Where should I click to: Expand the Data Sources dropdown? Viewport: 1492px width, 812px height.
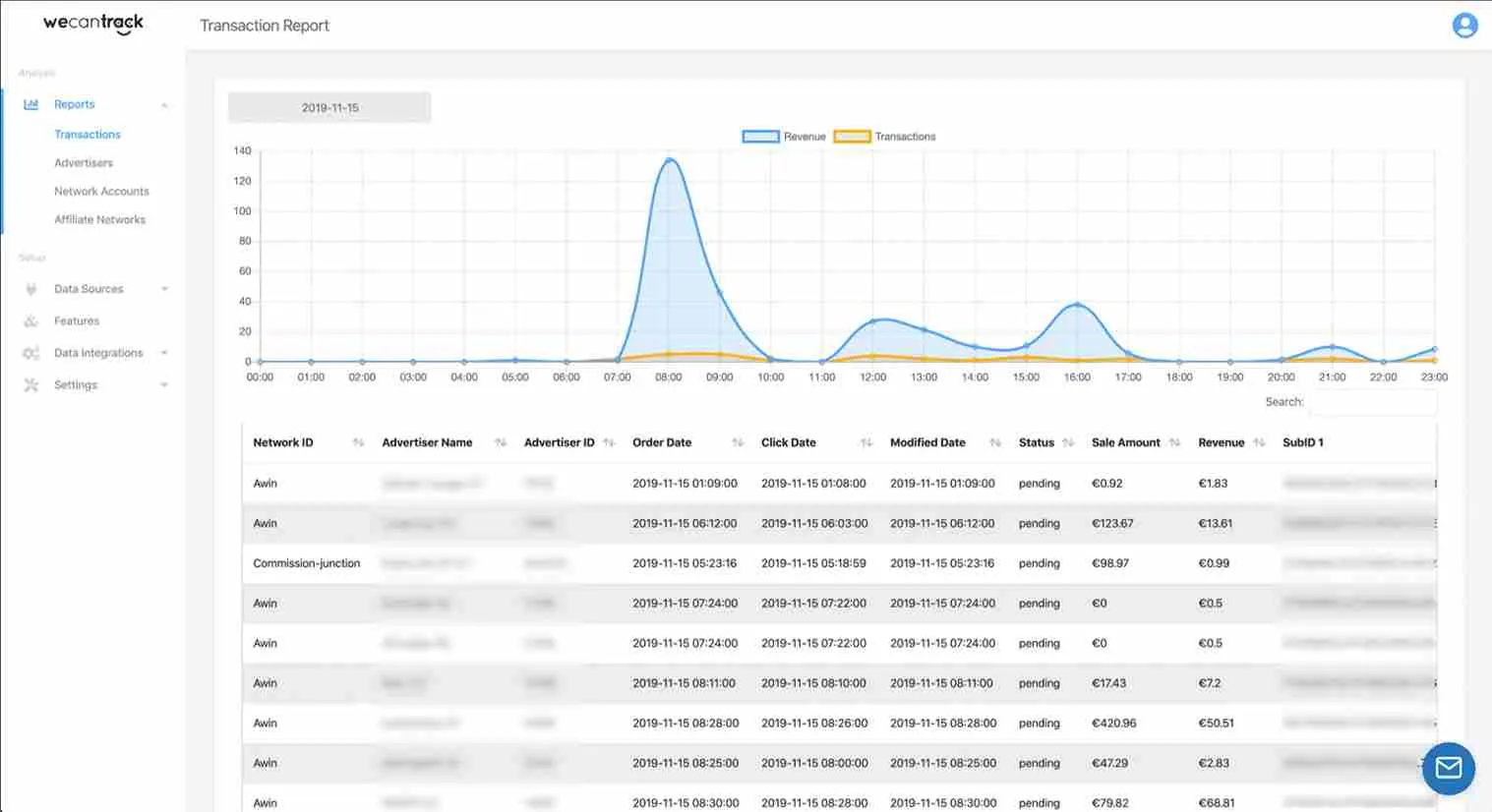pyautogui.click(x=163, y=288)
